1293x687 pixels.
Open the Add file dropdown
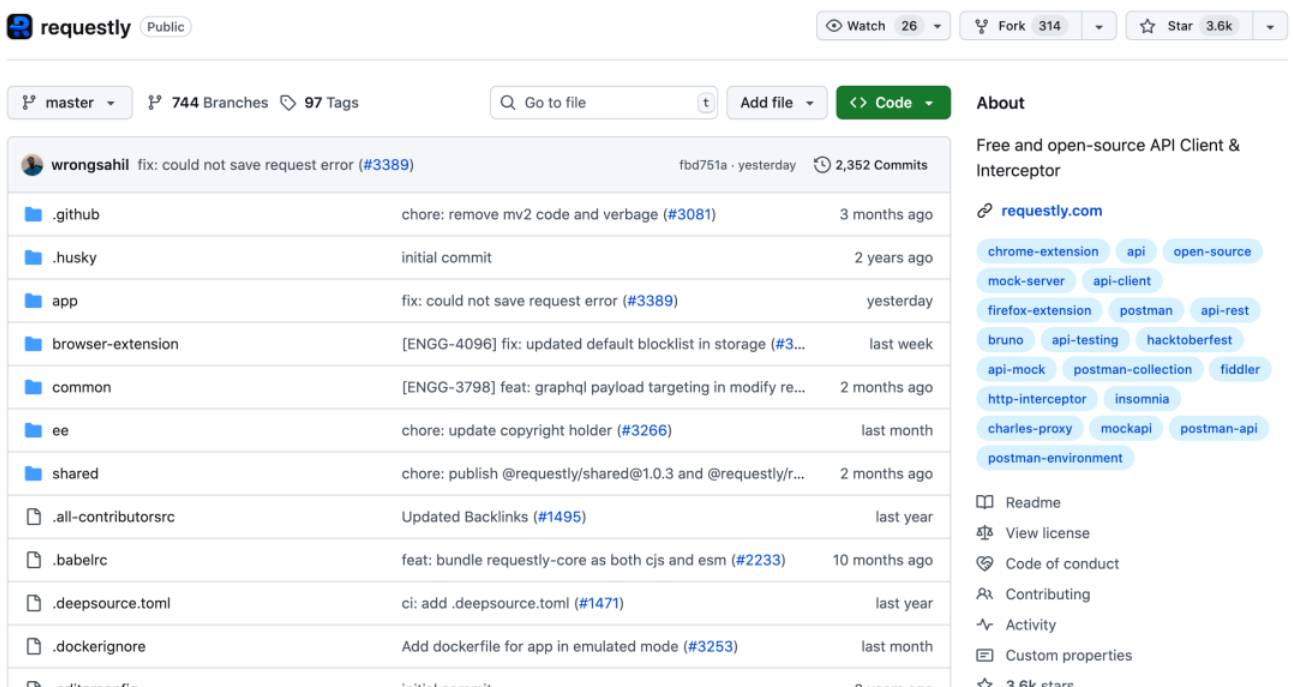(777, 103)
